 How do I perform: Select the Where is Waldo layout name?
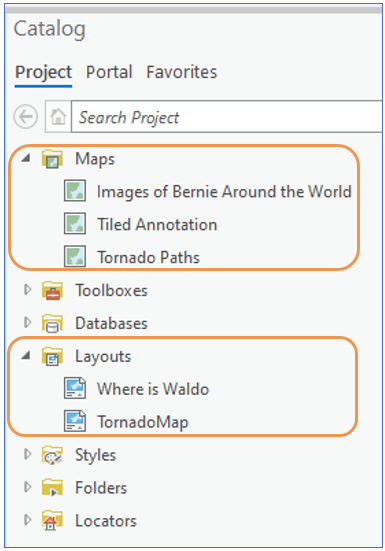(153, 389)
